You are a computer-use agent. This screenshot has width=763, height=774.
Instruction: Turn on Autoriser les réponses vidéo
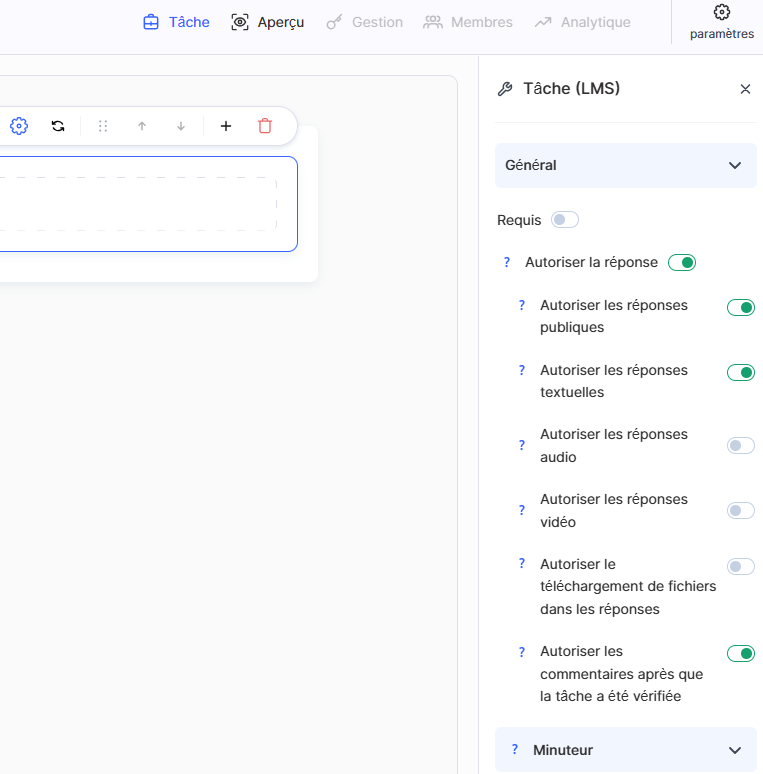740,511
